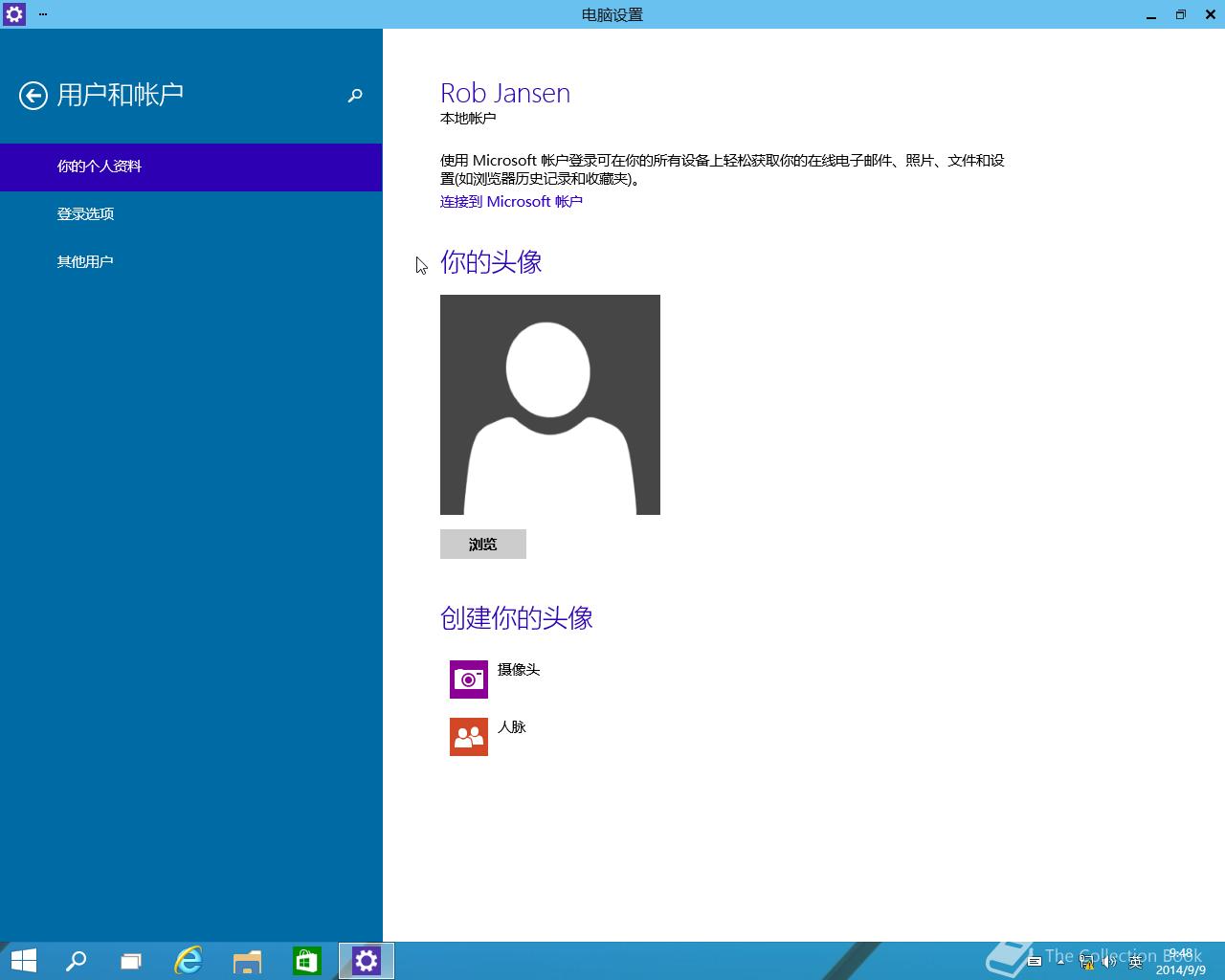1225x980 pixels.
Task: Click the Rob Jansen account name
Action: pyautogui.click(x=505, y=93)
